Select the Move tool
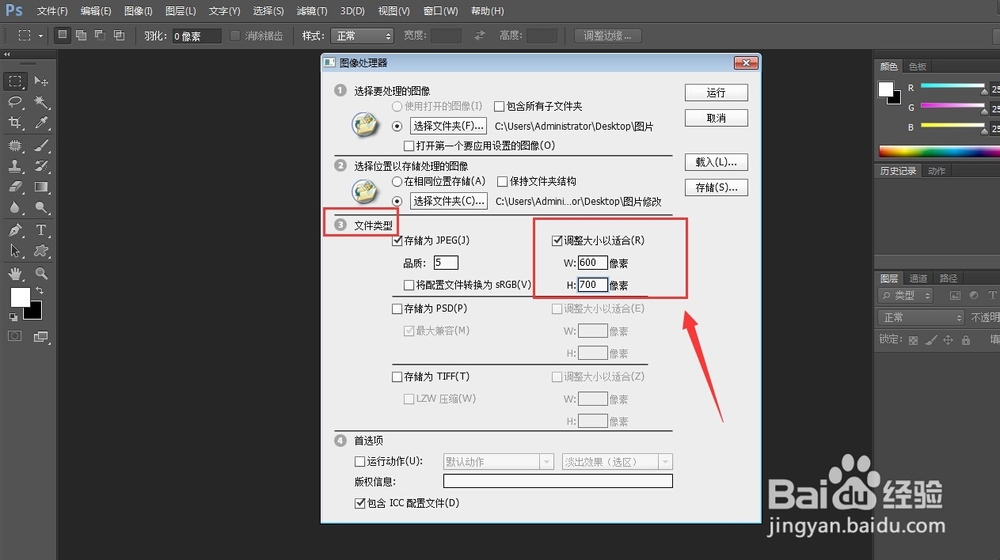 pyautogui.click(x=41, y=81)
